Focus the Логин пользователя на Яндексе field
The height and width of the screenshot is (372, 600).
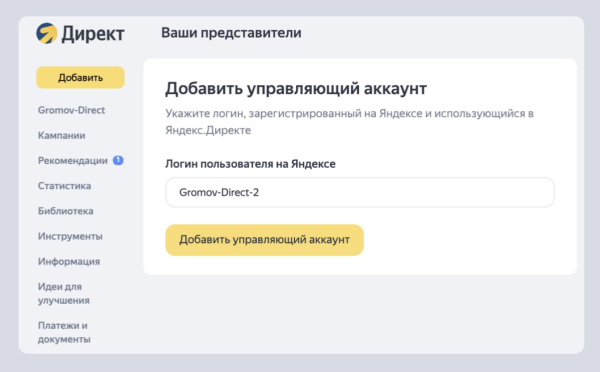[360, 192]
